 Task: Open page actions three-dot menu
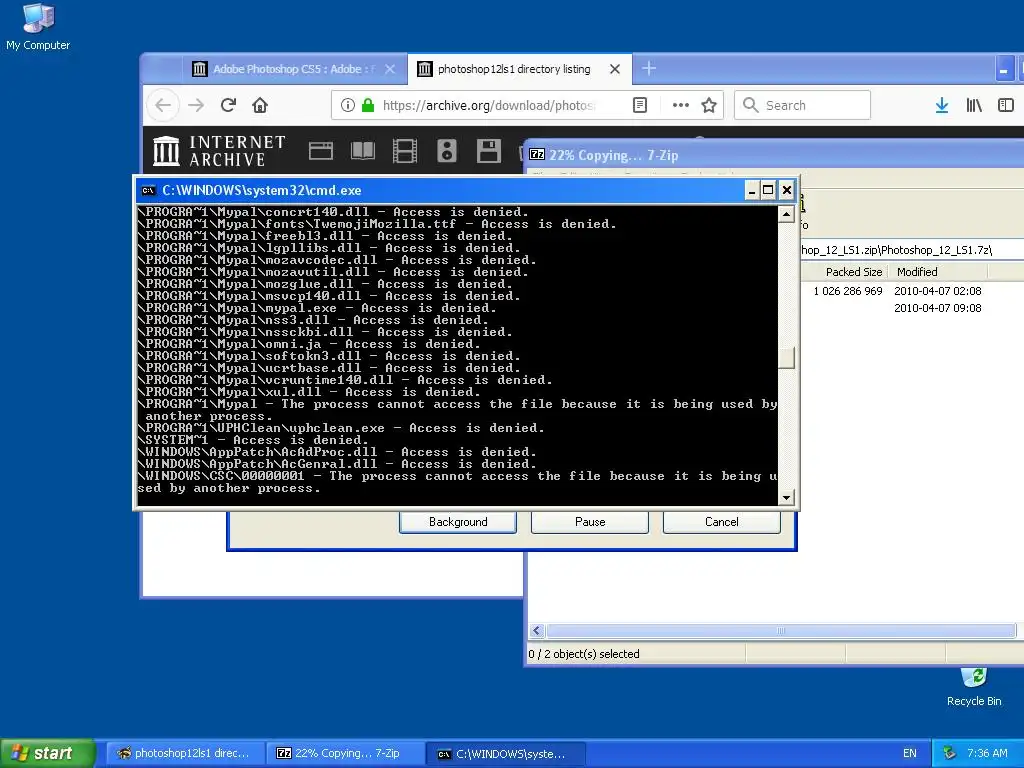(680, 105)
